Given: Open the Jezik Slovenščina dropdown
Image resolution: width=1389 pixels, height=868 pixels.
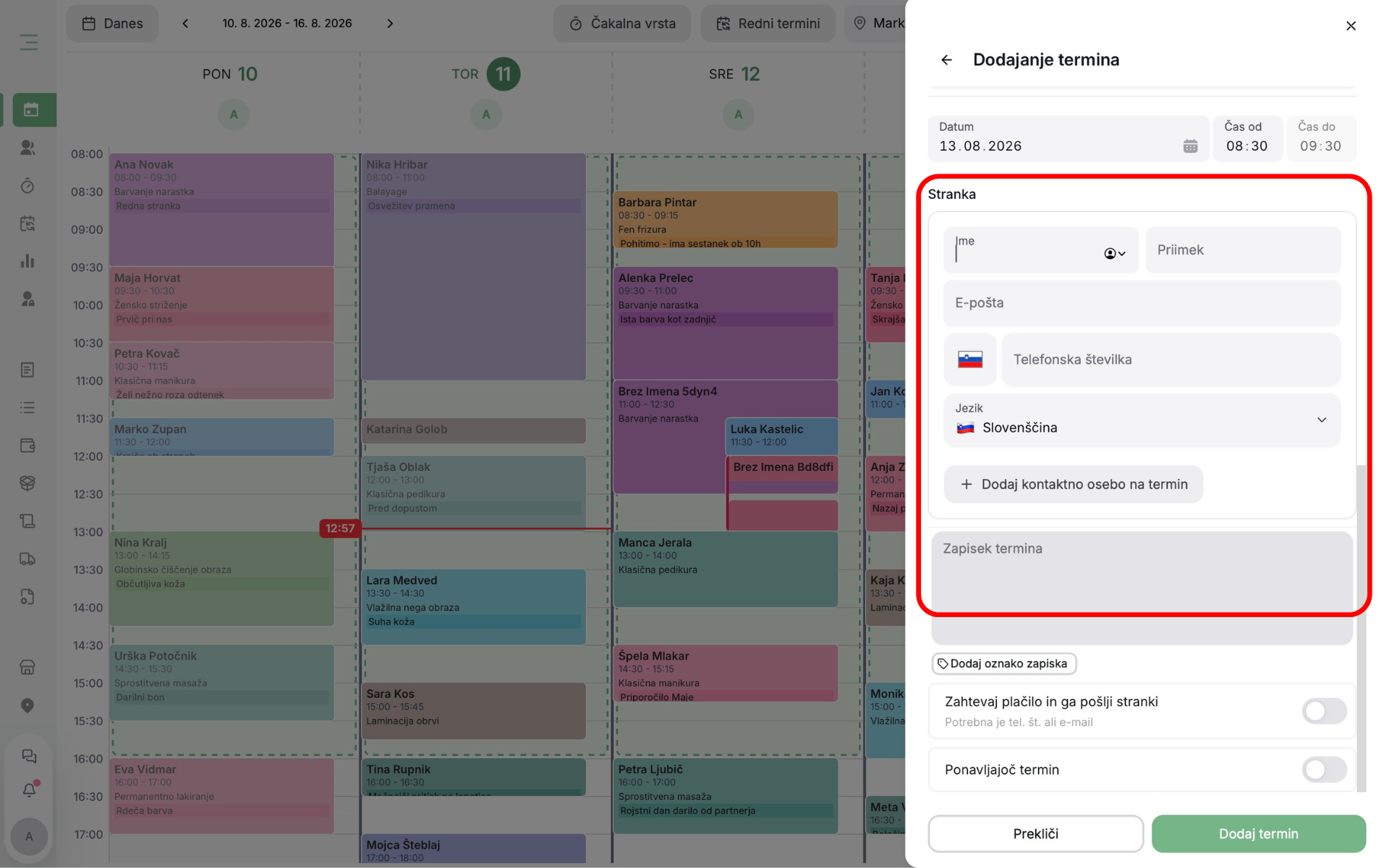Looking at the screenshot, I should coord(1142,420).
